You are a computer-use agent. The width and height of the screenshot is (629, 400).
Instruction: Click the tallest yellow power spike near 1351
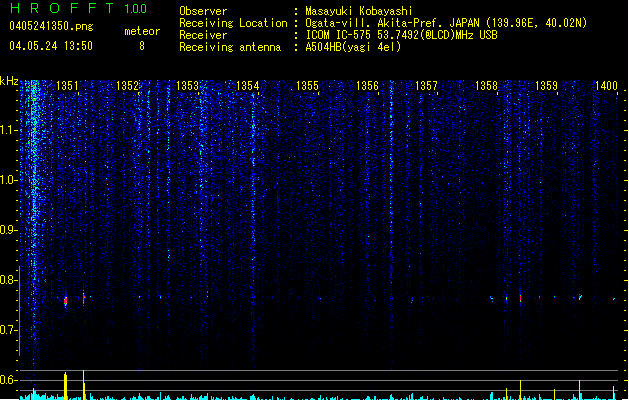(83, 385)
